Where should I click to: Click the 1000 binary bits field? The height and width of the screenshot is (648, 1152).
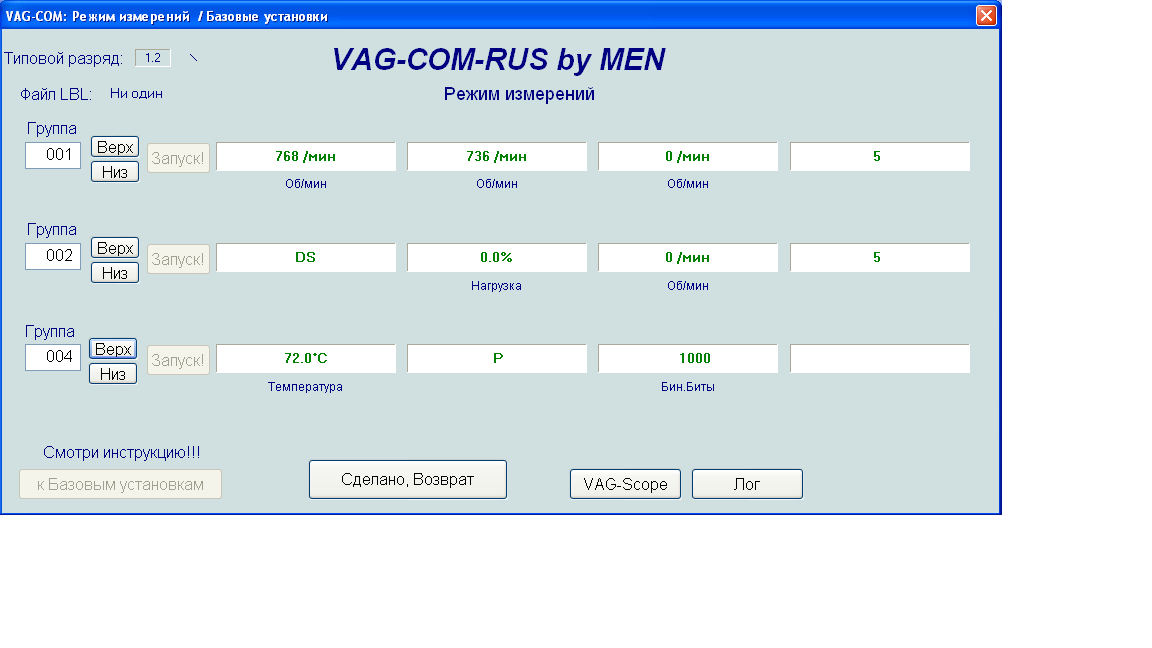(688, 359)
